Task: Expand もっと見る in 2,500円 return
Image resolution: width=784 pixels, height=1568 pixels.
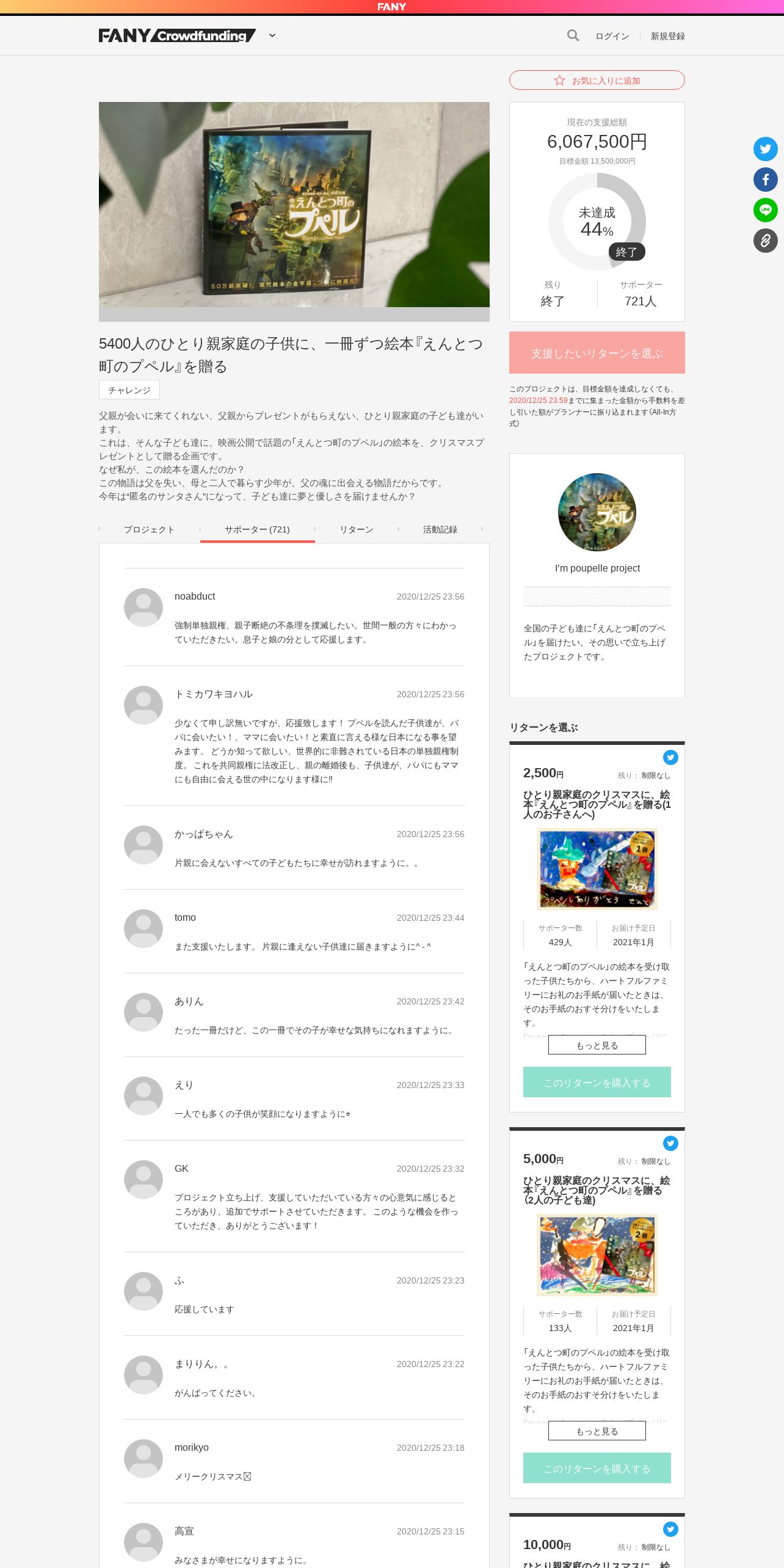Action: (597, 1045)
